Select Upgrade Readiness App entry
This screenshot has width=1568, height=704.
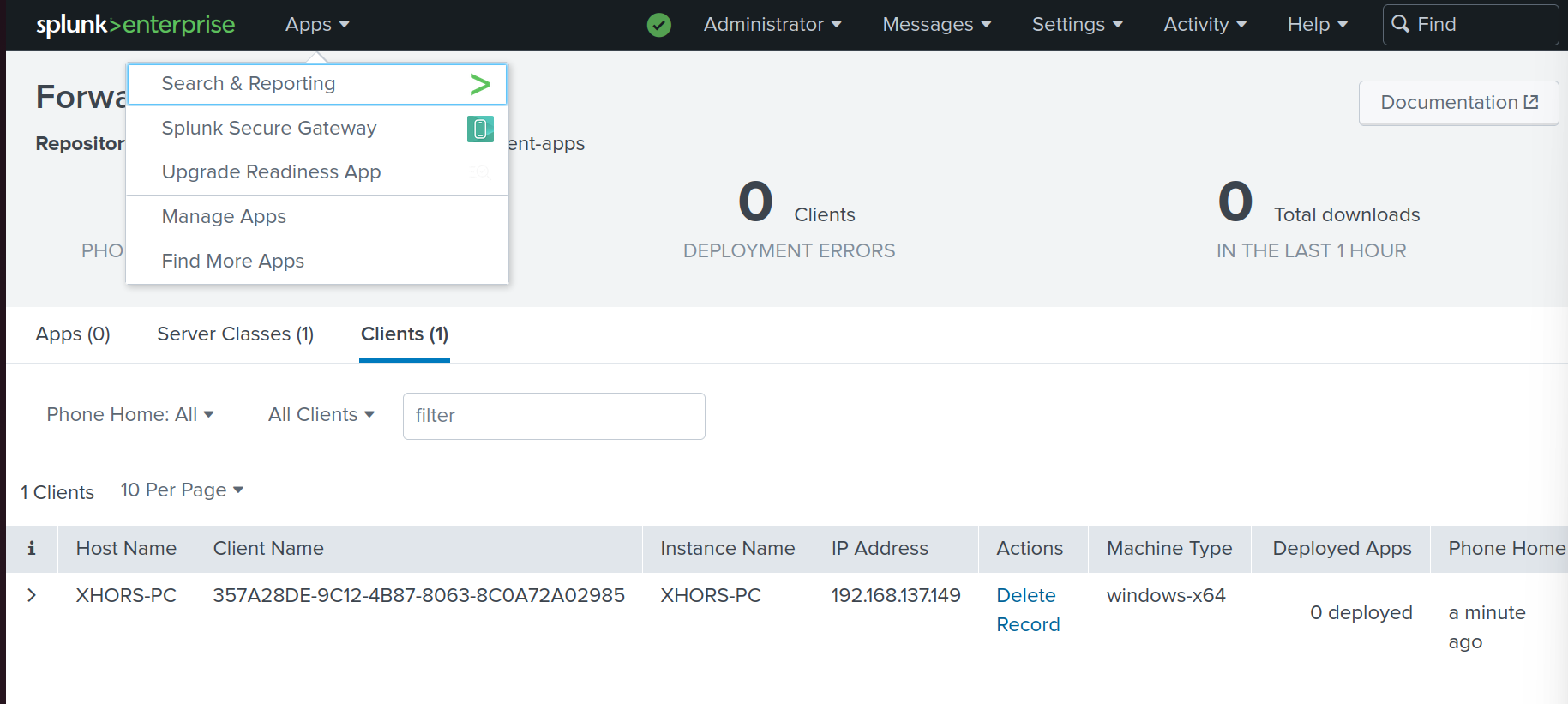pos(317,172)
